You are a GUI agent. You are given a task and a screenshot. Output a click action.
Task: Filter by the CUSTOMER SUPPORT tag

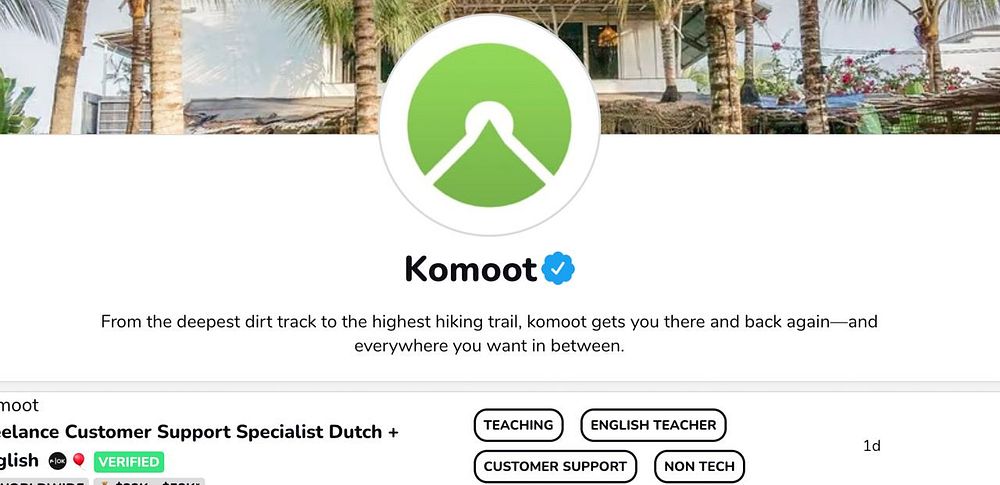[x=555, y=466]
